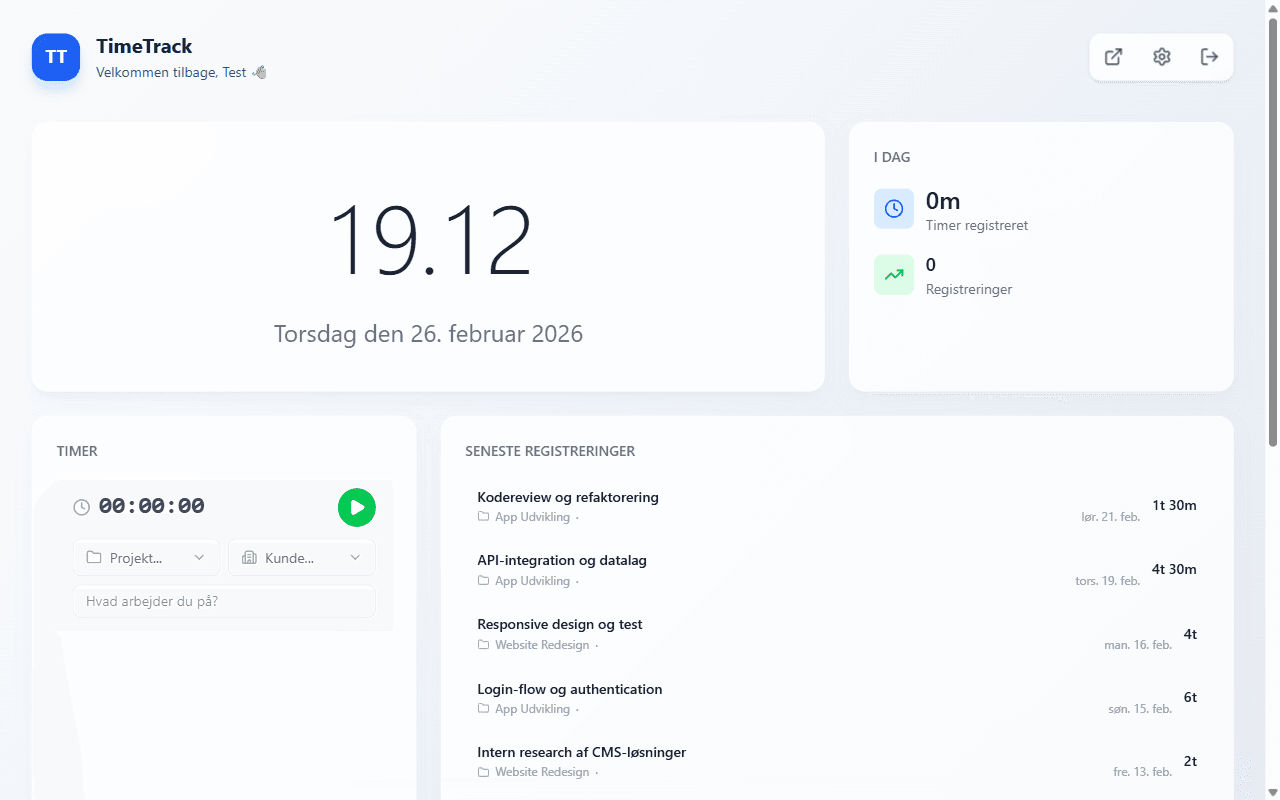The image size is (1280, 800).
Task: Focus the 'Hvad arbejder du på?' field
Action: (x=224, y=602)
